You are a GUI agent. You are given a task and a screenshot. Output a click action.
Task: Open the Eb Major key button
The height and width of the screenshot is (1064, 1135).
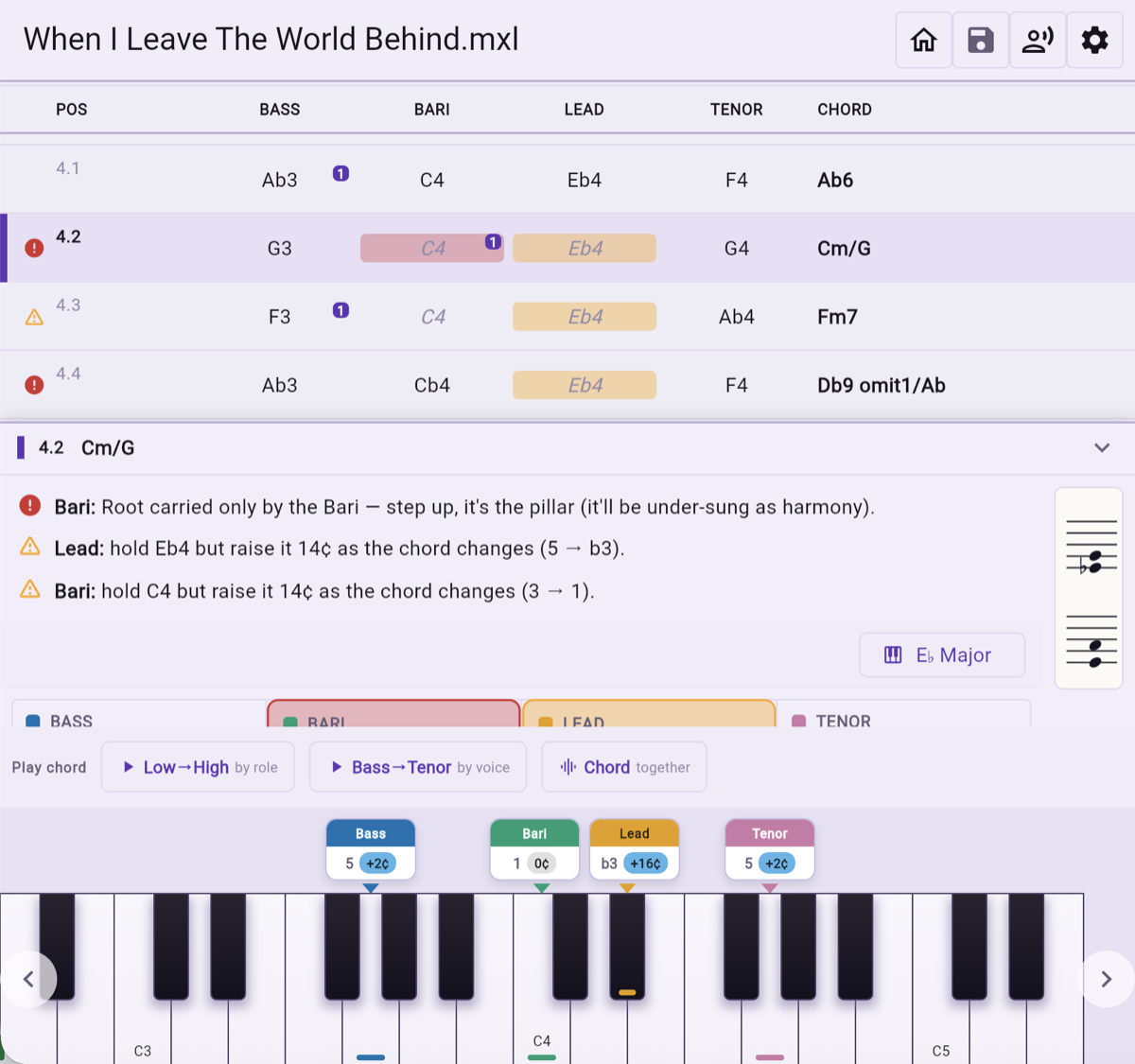(942, 654)
